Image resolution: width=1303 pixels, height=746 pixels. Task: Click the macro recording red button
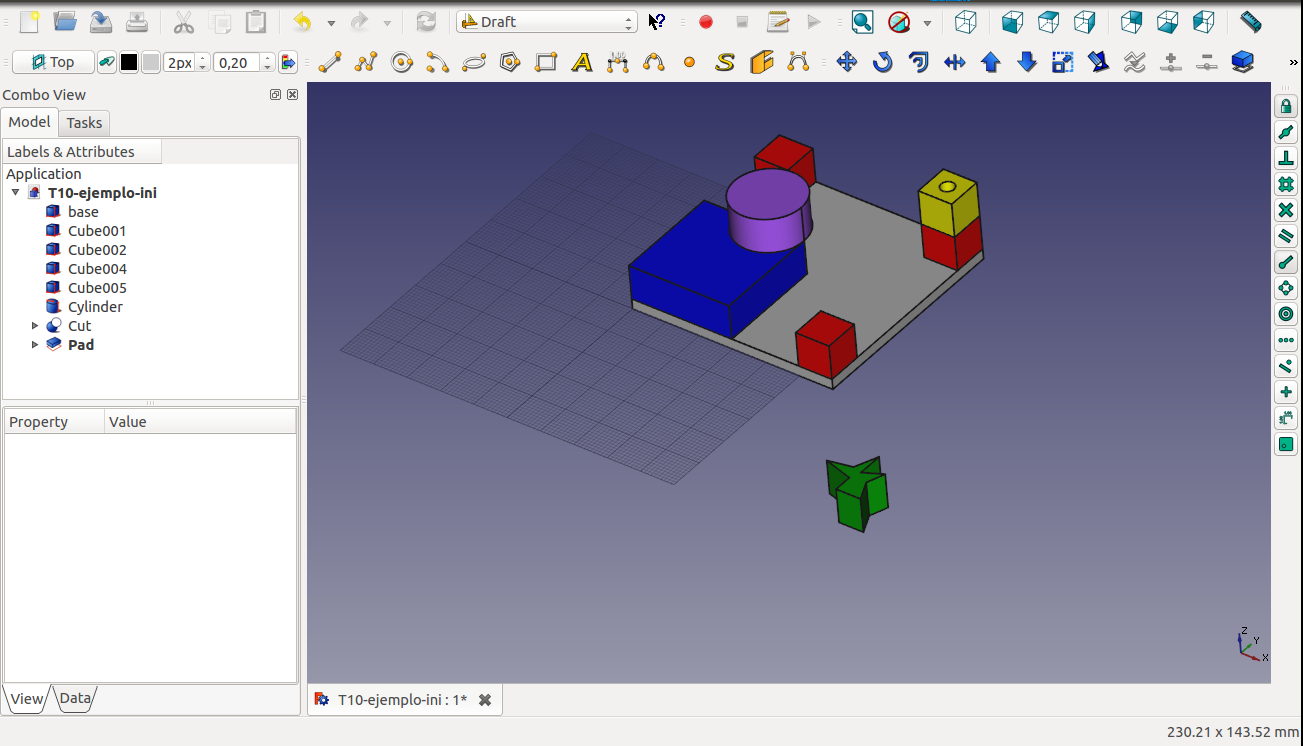[706, 22]
